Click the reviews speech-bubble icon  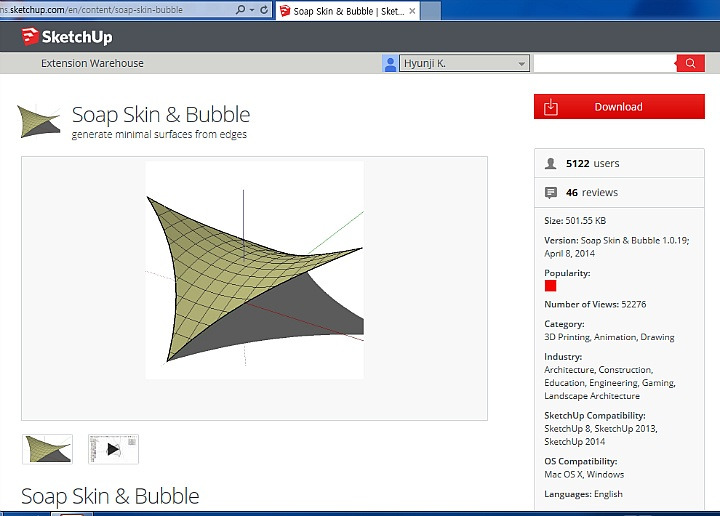pos(551,192)
